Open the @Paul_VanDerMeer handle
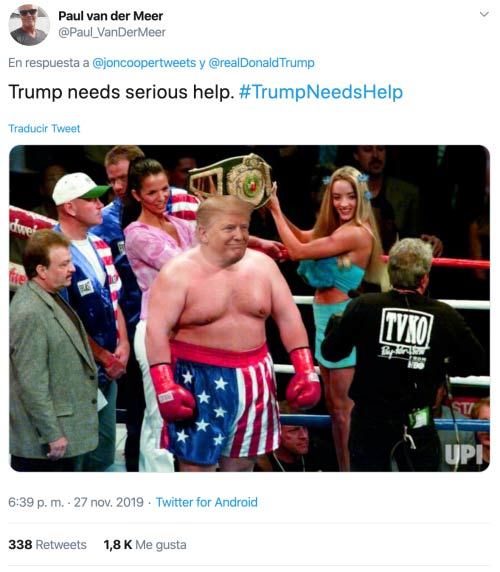The width and height of the screenshot is (500, 572). point(112,32)
